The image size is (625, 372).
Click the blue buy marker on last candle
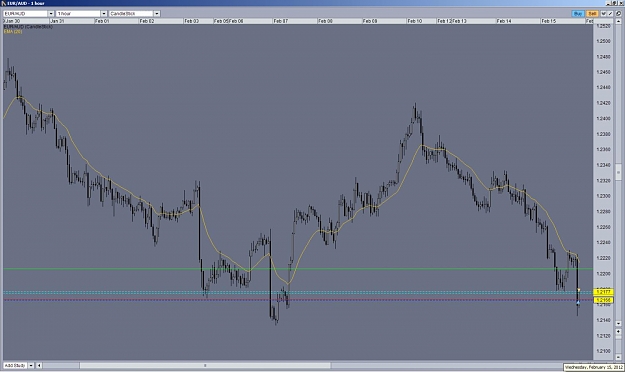578,303
